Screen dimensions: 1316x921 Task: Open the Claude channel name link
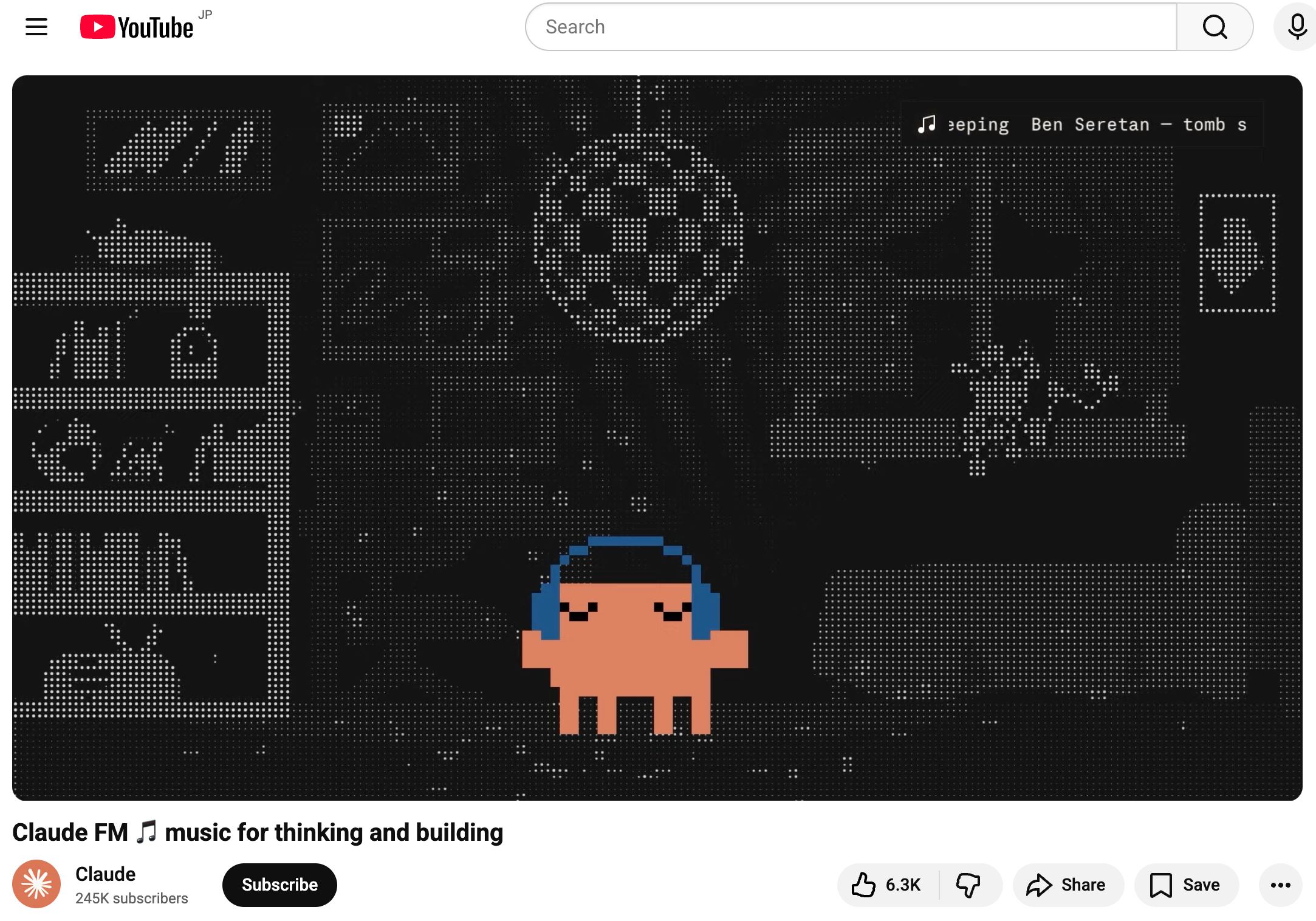(105, 874)
